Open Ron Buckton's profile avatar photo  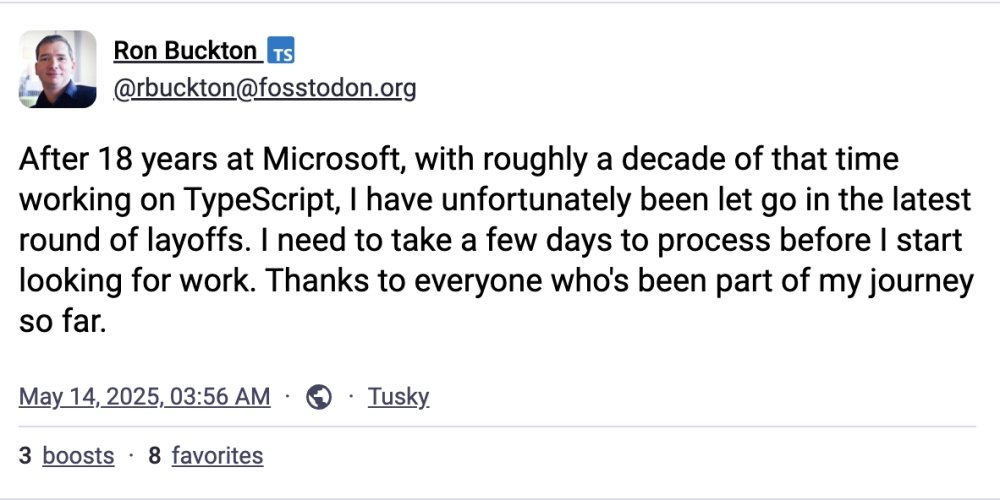[x=57, y=69]
